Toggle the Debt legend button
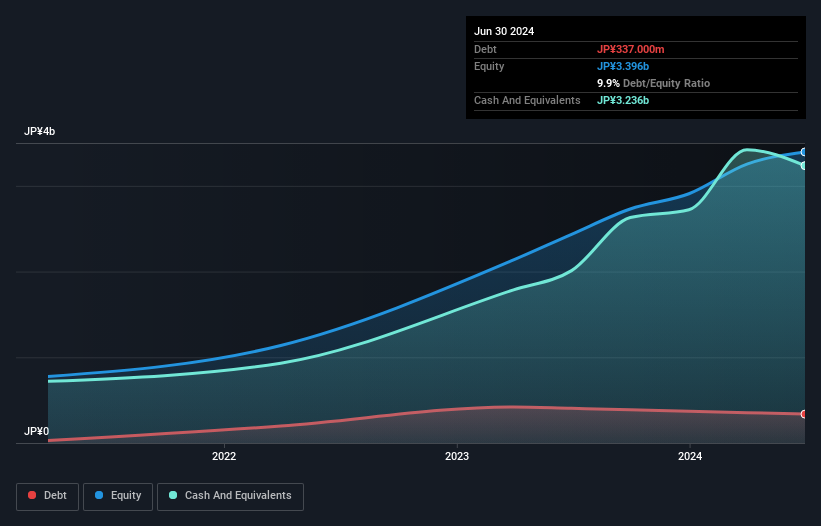The width and height of the screenshot is (821, 526). click(x=47, y=496)
